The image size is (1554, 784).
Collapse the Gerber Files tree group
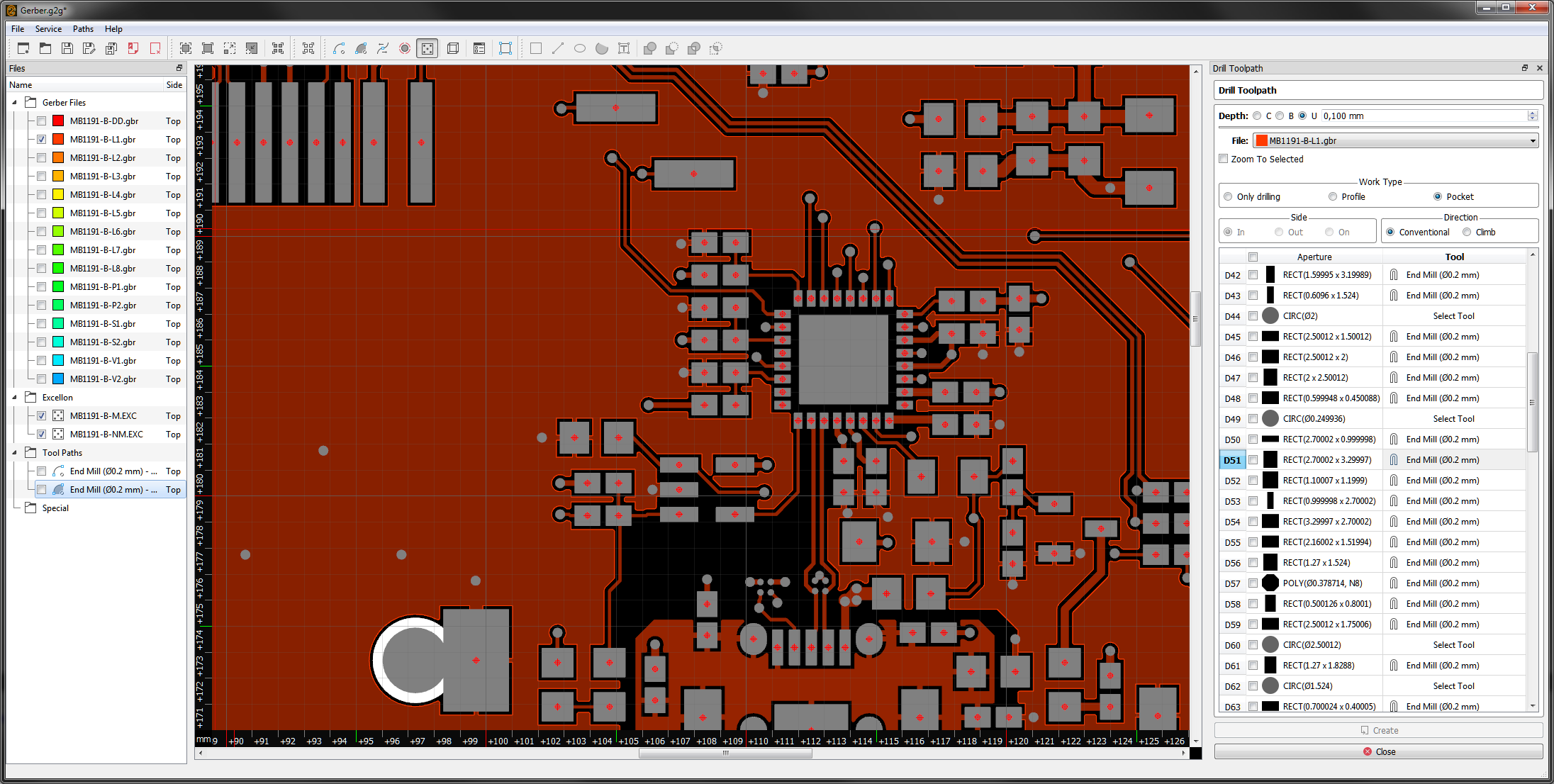pos(15,103)
